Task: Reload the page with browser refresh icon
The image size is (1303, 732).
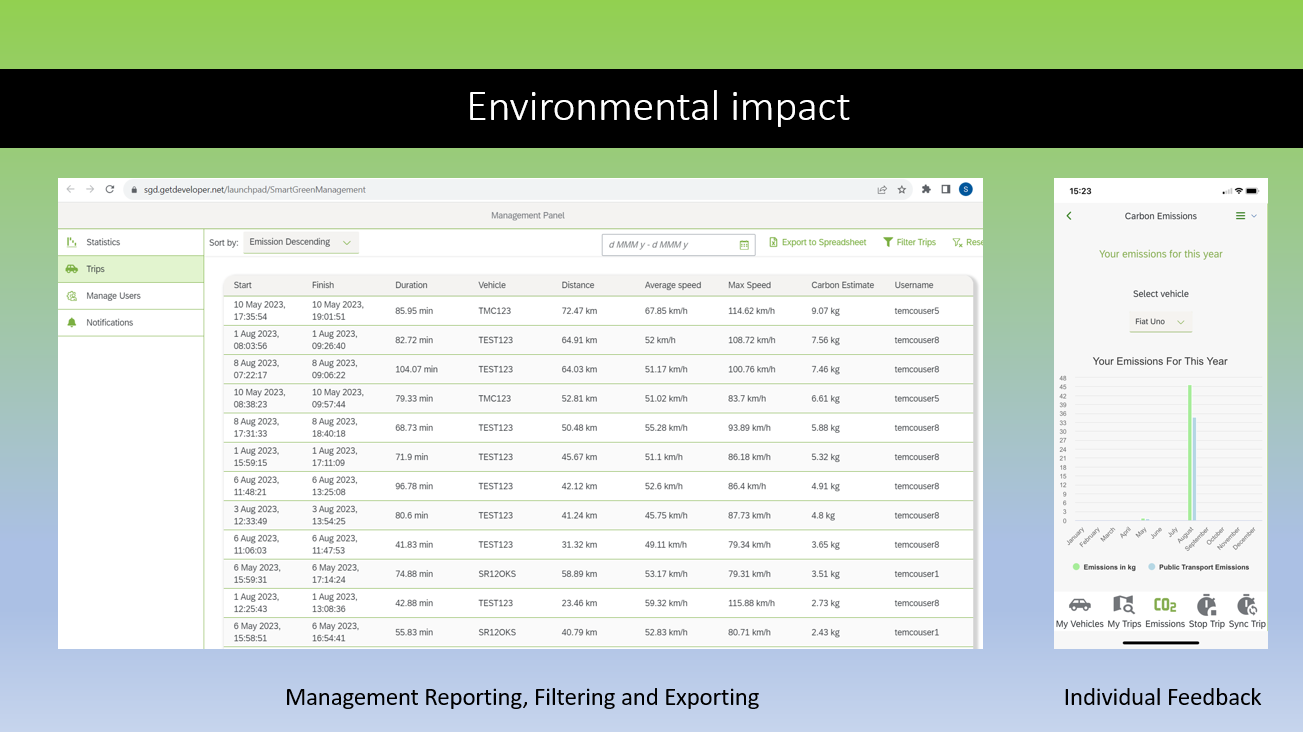Action: [x=109, y=189]
